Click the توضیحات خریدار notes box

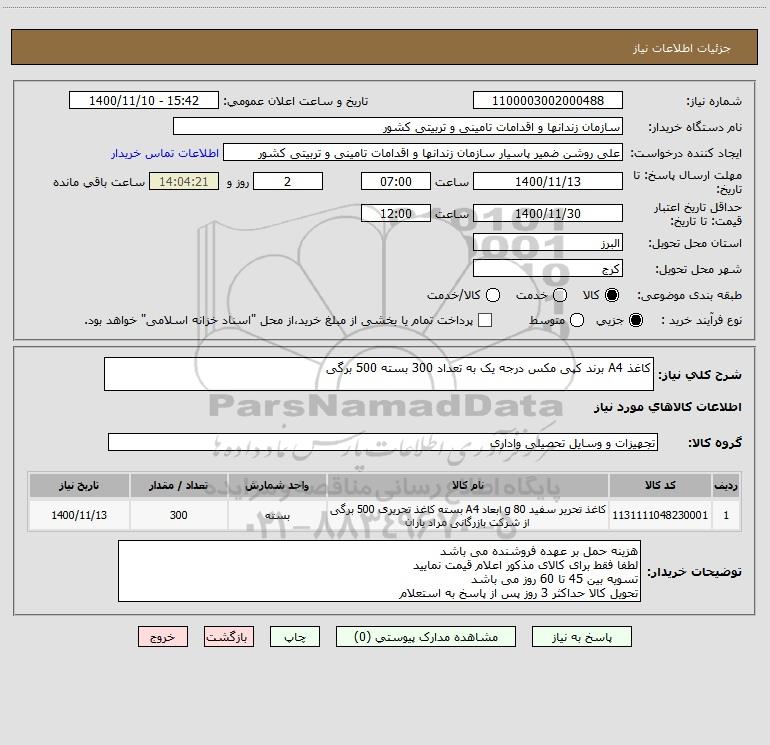point(379,571)
